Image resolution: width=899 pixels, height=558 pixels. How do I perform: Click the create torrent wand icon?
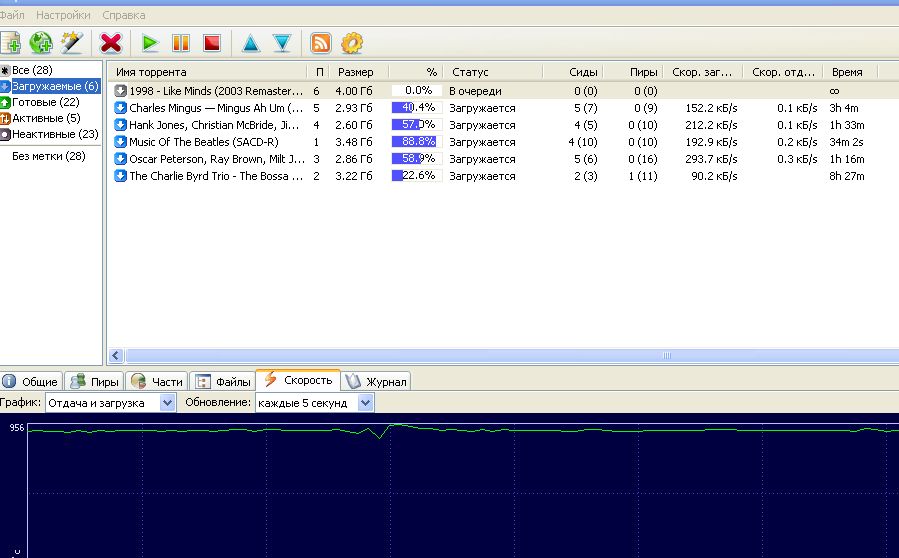pyautogui.click(x=72, y=43)
